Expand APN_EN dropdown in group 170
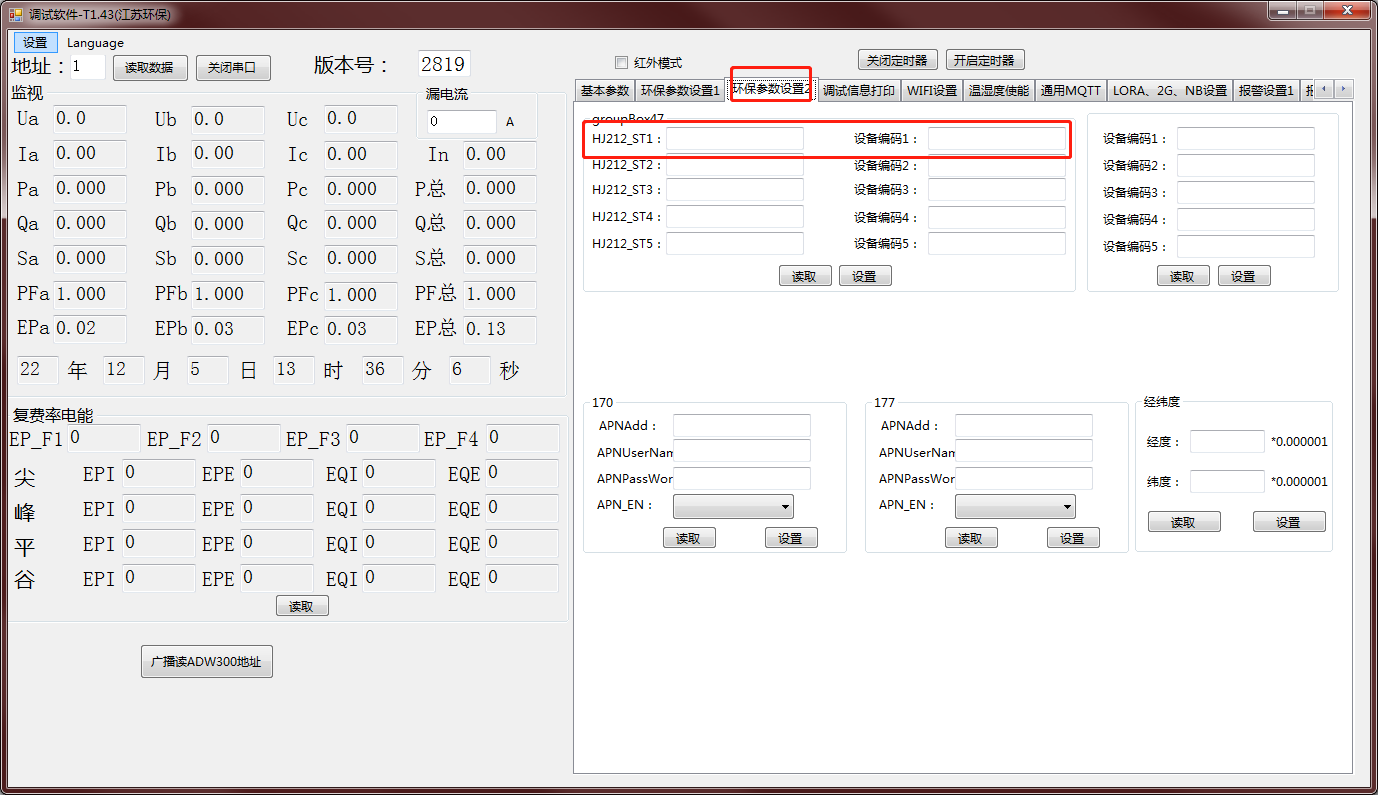Image resolution: width=1378 pixels, height=795 pixels. pyautogui.click(x=733, y=507)
